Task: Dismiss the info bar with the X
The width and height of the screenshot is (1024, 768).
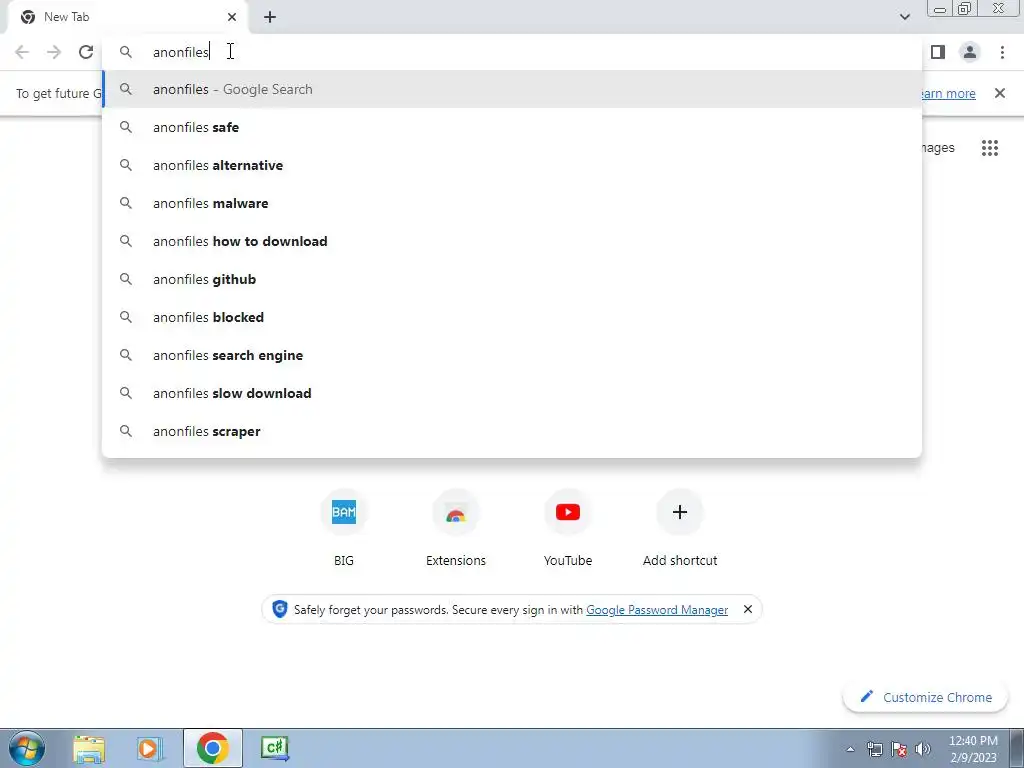Action: pos(1000,93)
